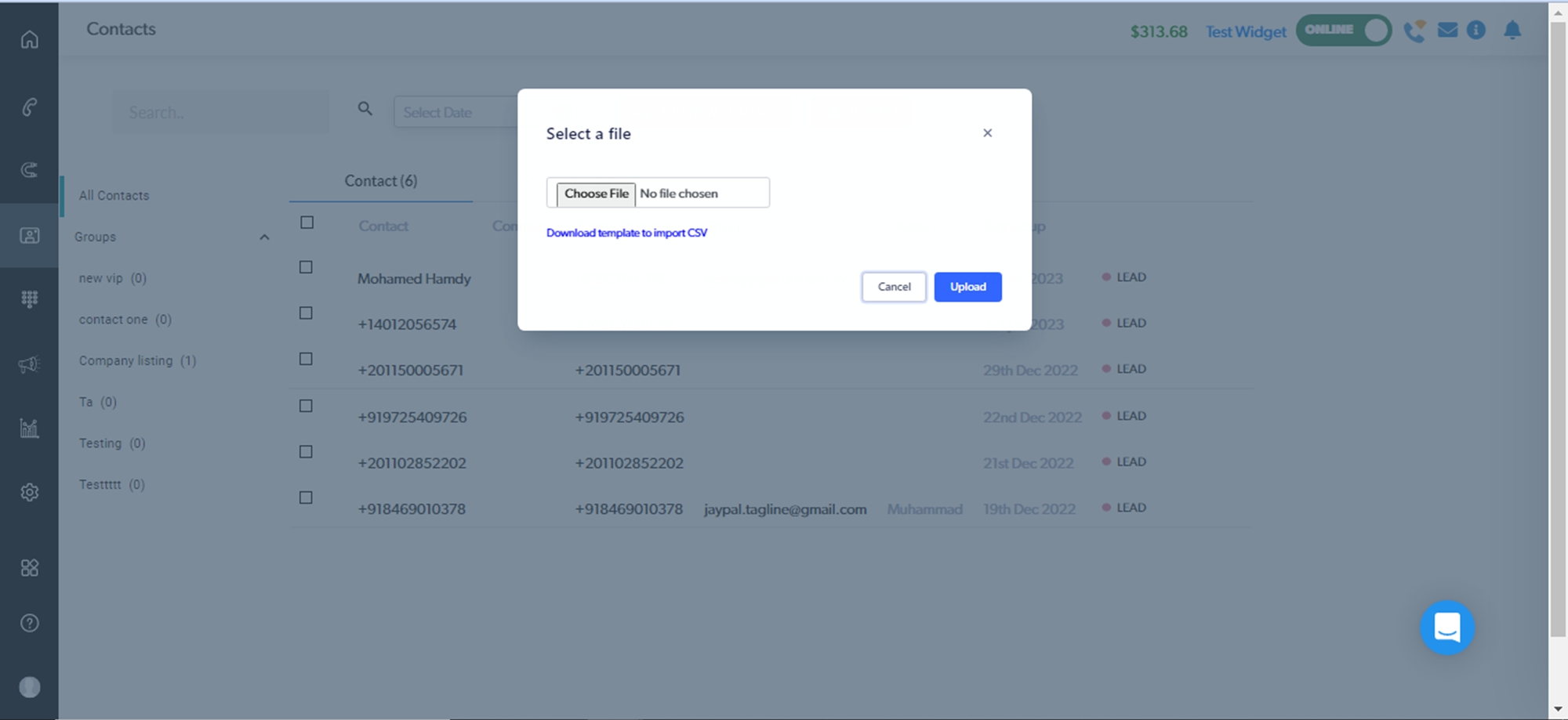Click the Upload button
1568x720 pixels.
point(967,287)
